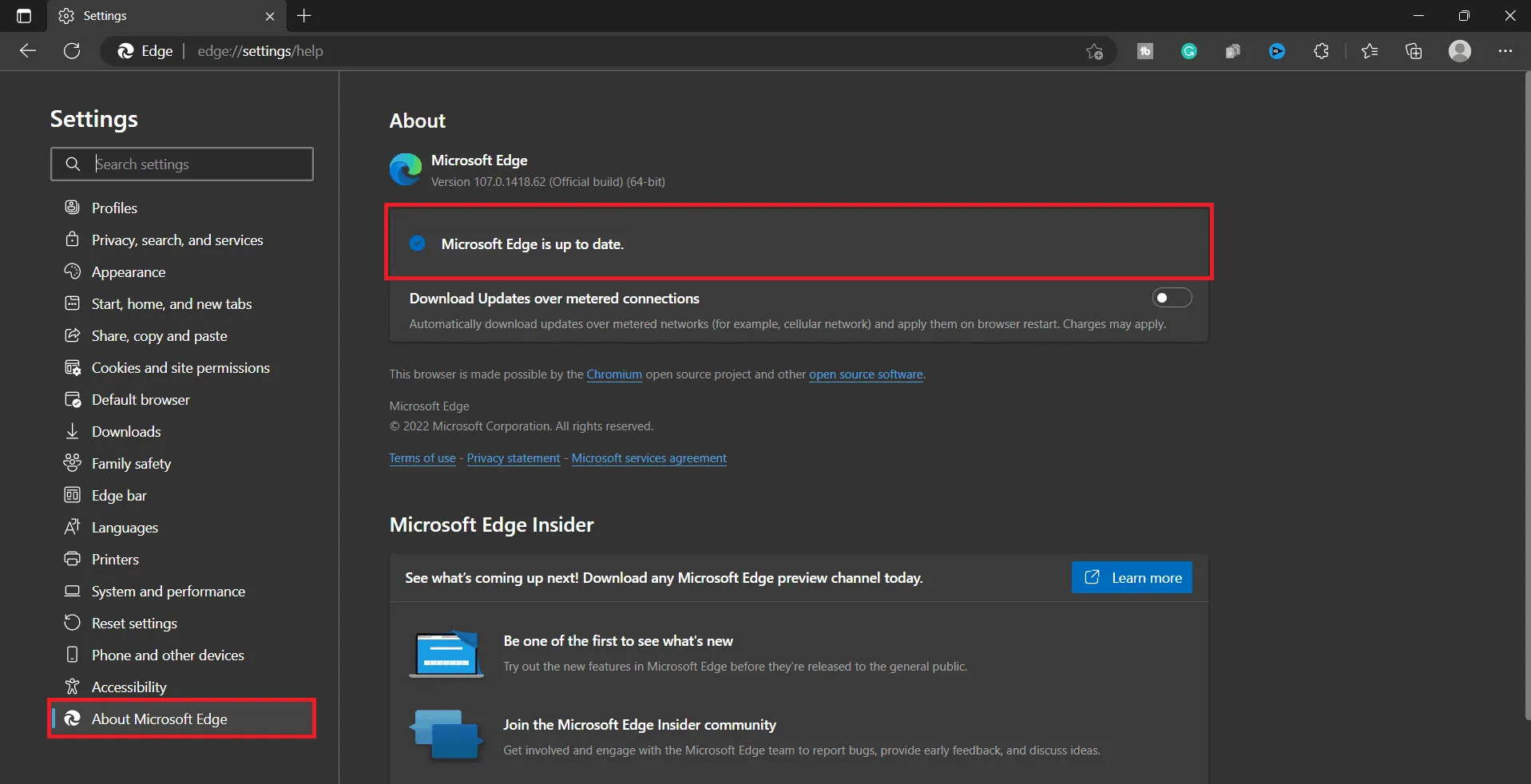Refresh the current page
Viewport: 1531px width, 784px height.
pyautogui.click(x=72, y=51)
